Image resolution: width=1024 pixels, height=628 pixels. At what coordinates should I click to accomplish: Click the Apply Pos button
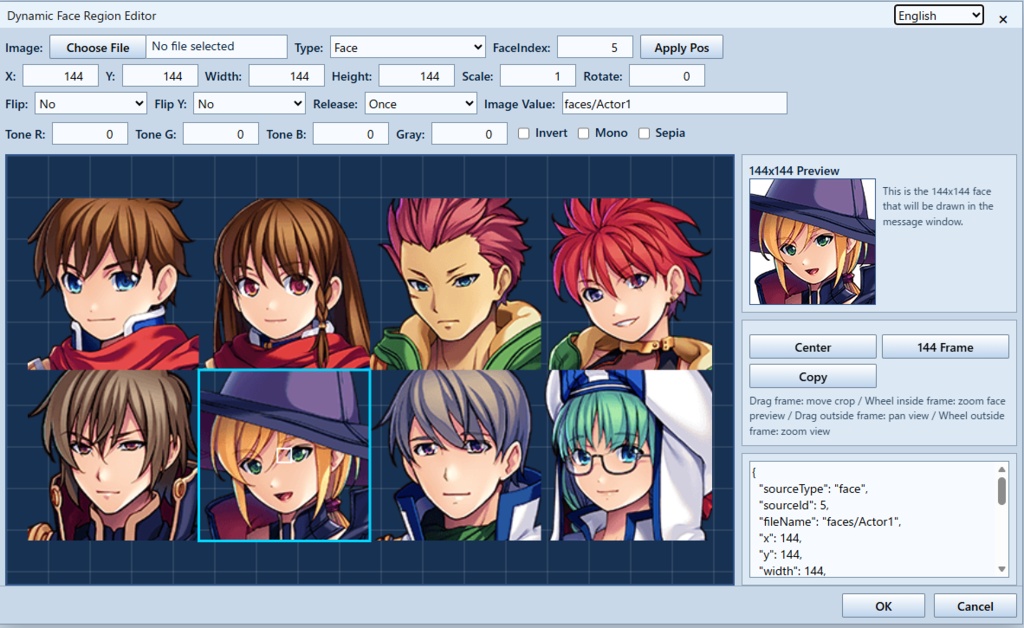coord(681,48)
